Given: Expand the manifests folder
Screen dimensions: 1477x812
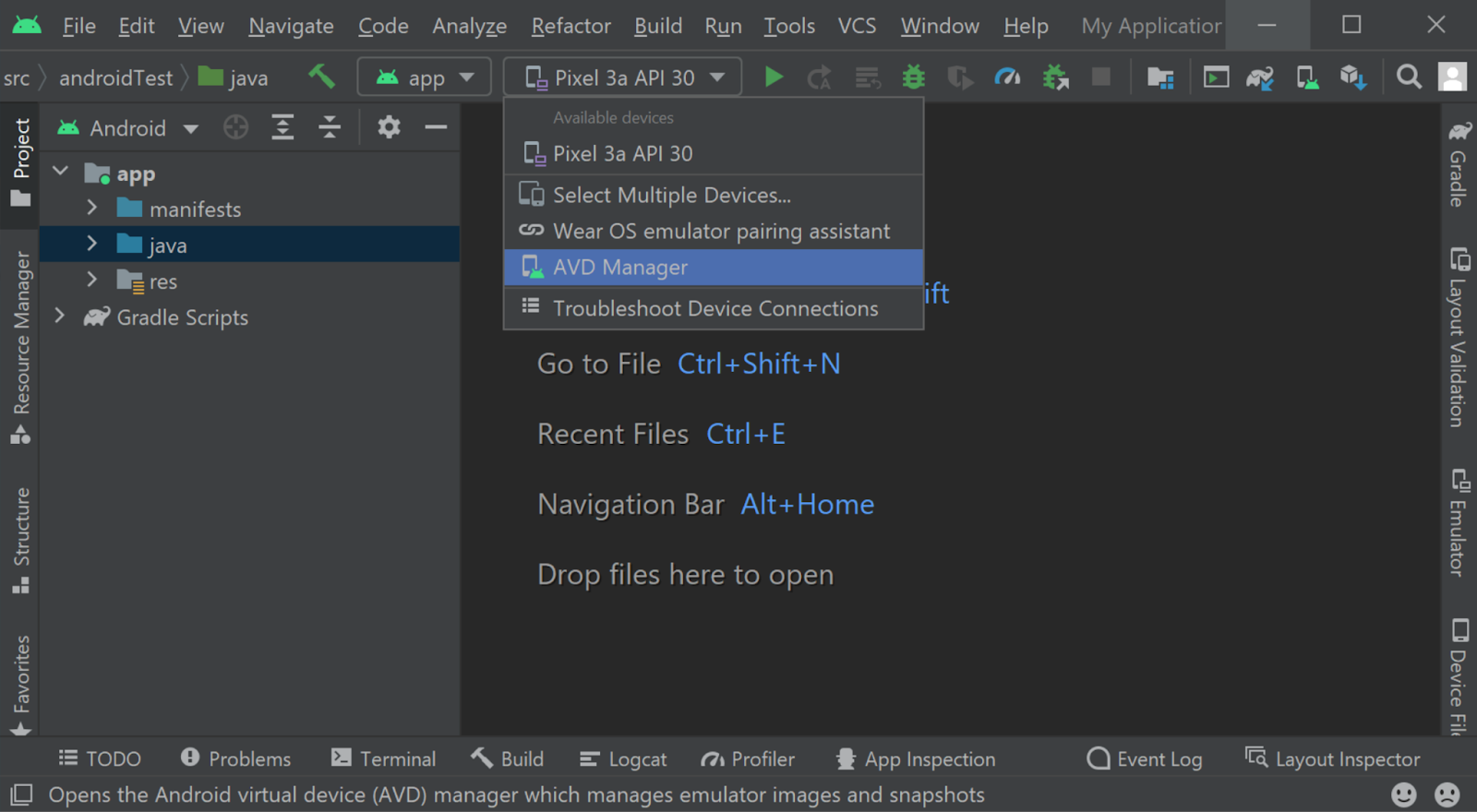Looking at the screenshot, I should pos(92,208).
